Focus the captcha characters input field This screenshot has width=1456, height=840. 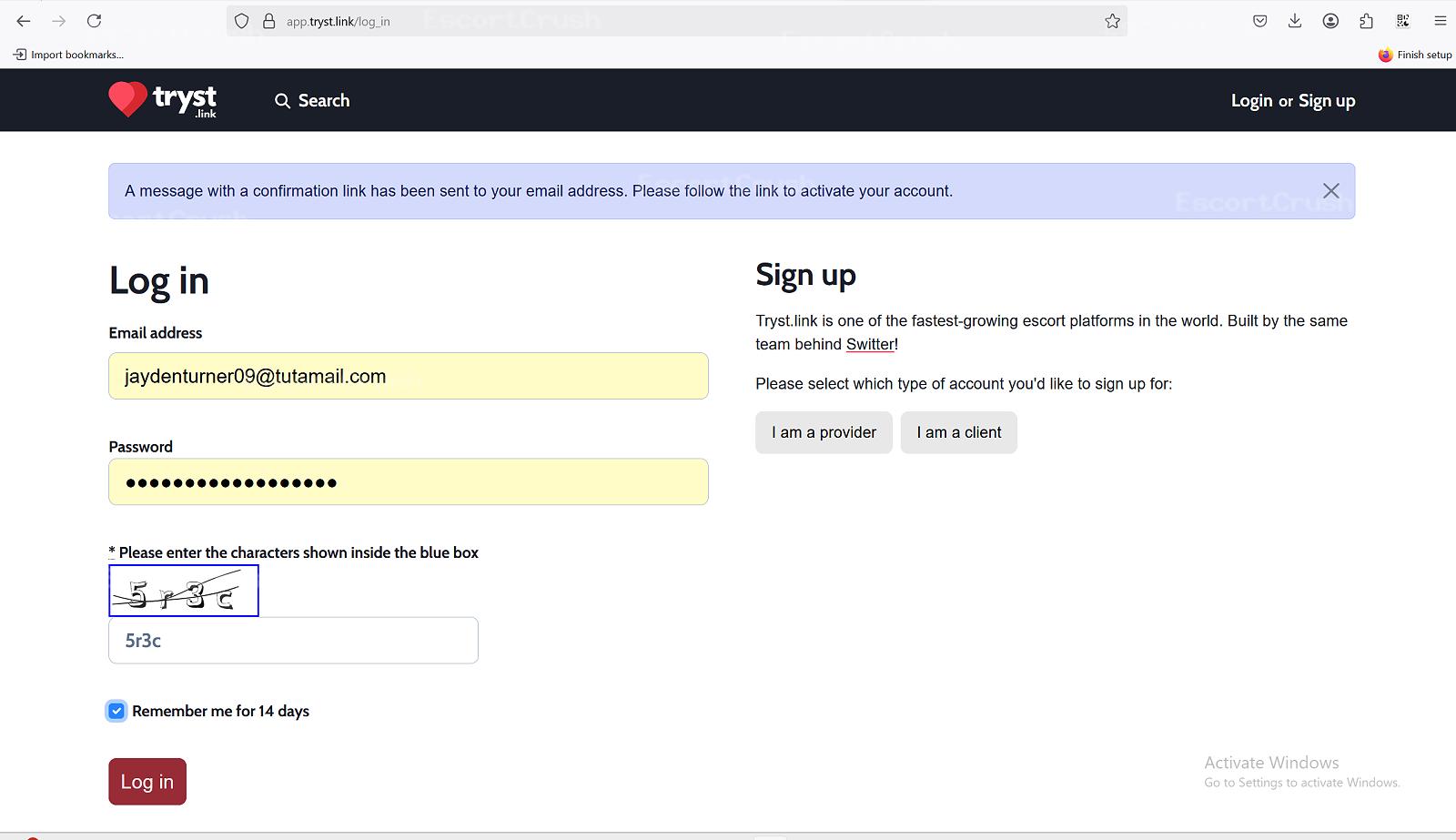click(x=293, y=641)
